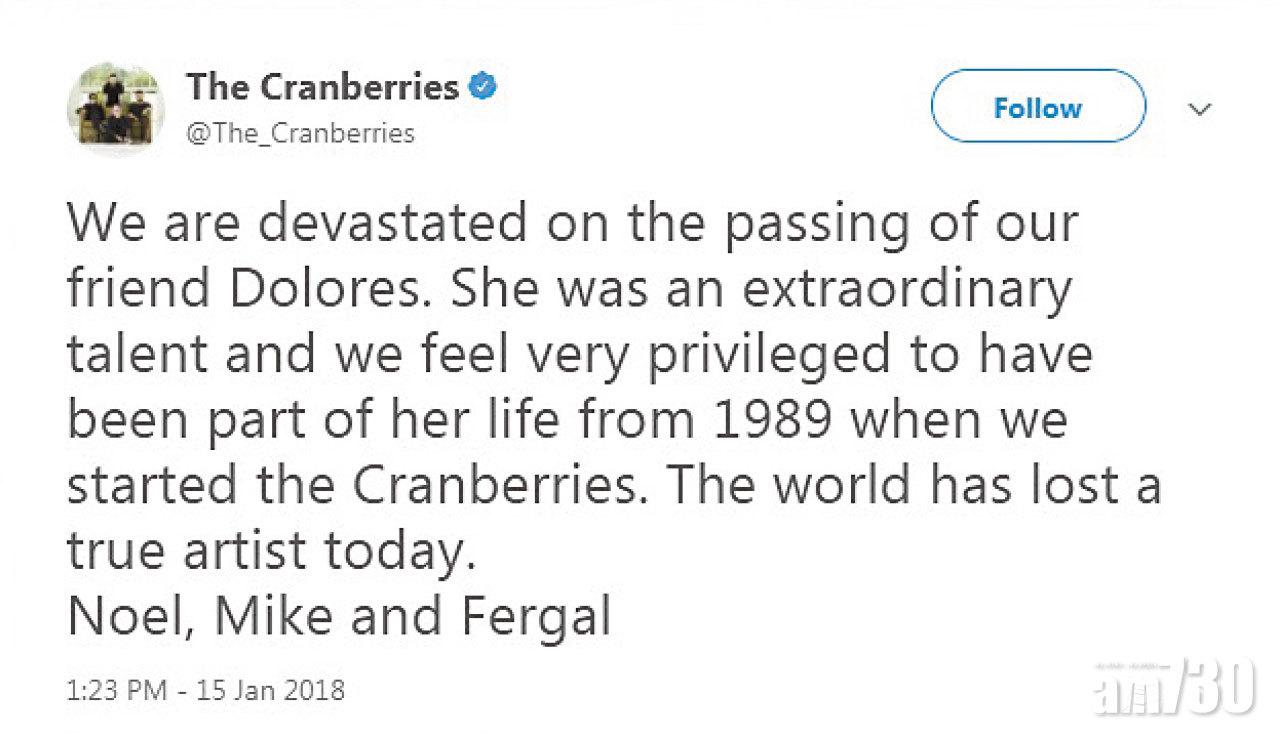1280x736 pixels.
Task: Click The Cranberries profile avatar photo
Action: 115,109
